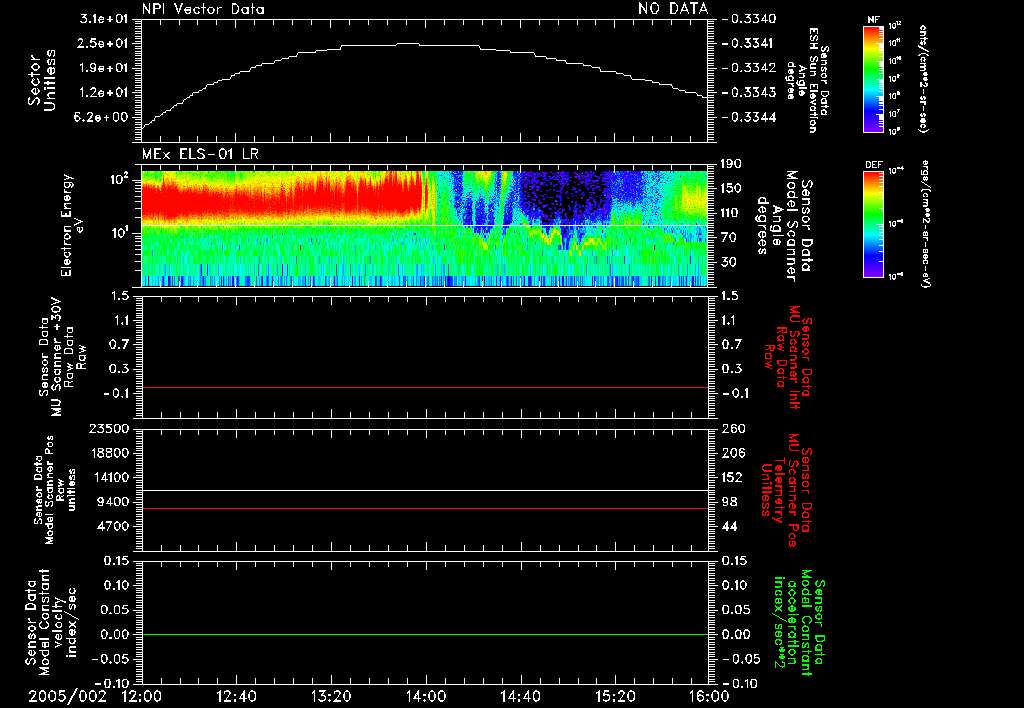This screenshot has width=1024, height=708.
Task: Click the 12:00 time axis label
Action: click(142, 696)
